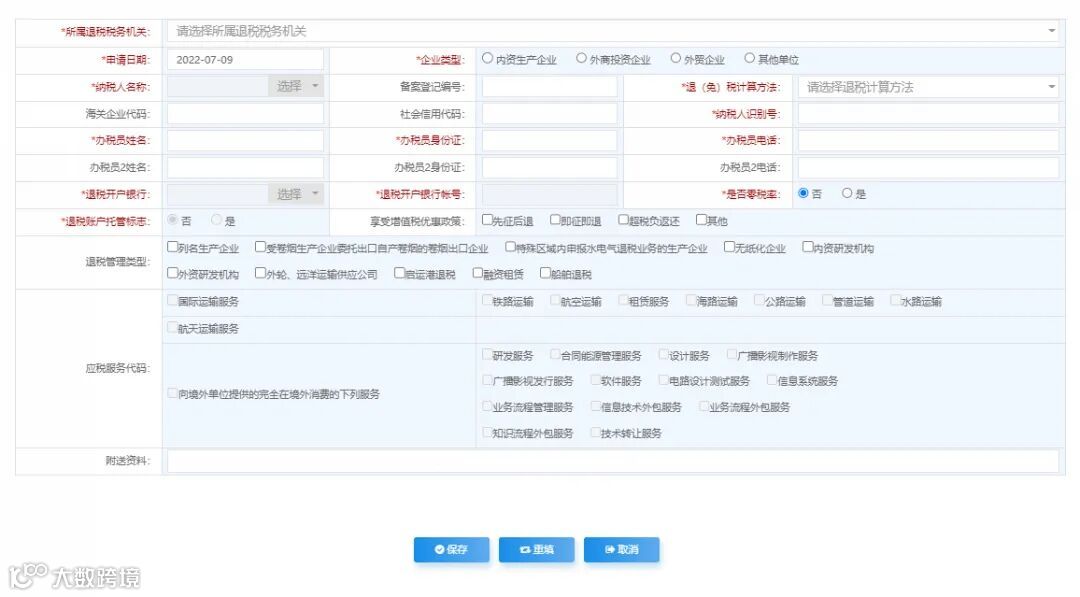Image resolution: width=1080 pixels, height=597 pixels.
Task: Select 技术转让服务 checkbox
Action: click(596, 432)
